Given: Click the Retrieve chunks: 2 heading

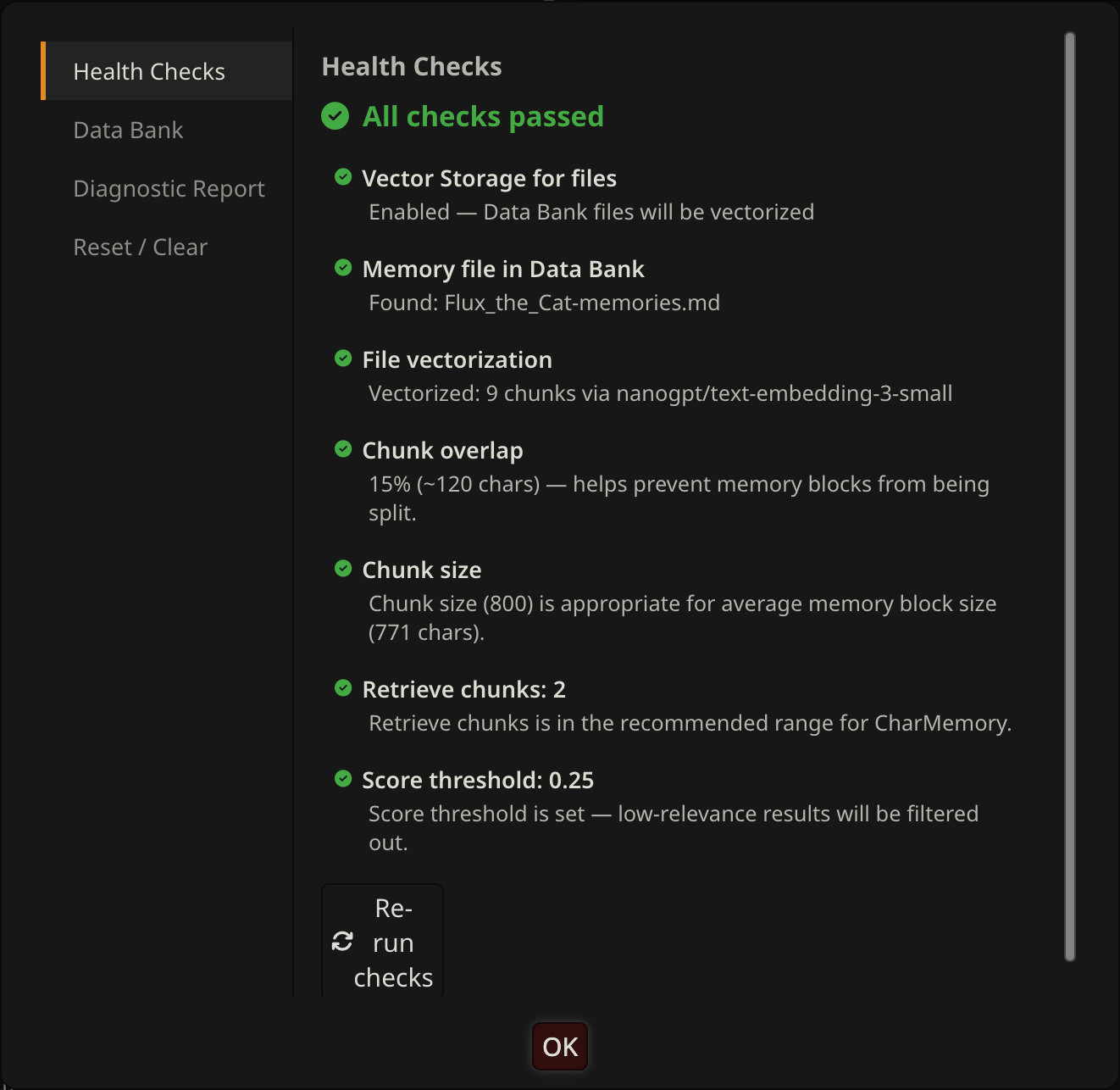Looking at the screenshot, I should pos(463,689).
